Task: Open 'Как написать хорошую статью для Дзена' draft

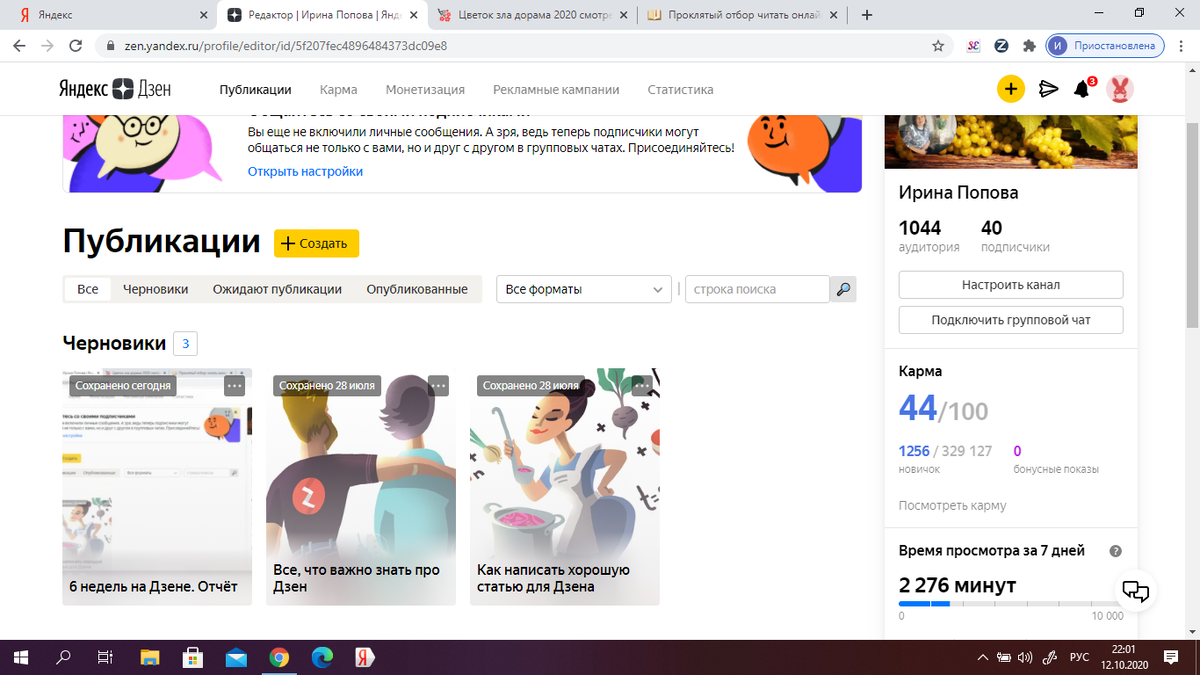Action: (x=565, y=486)
